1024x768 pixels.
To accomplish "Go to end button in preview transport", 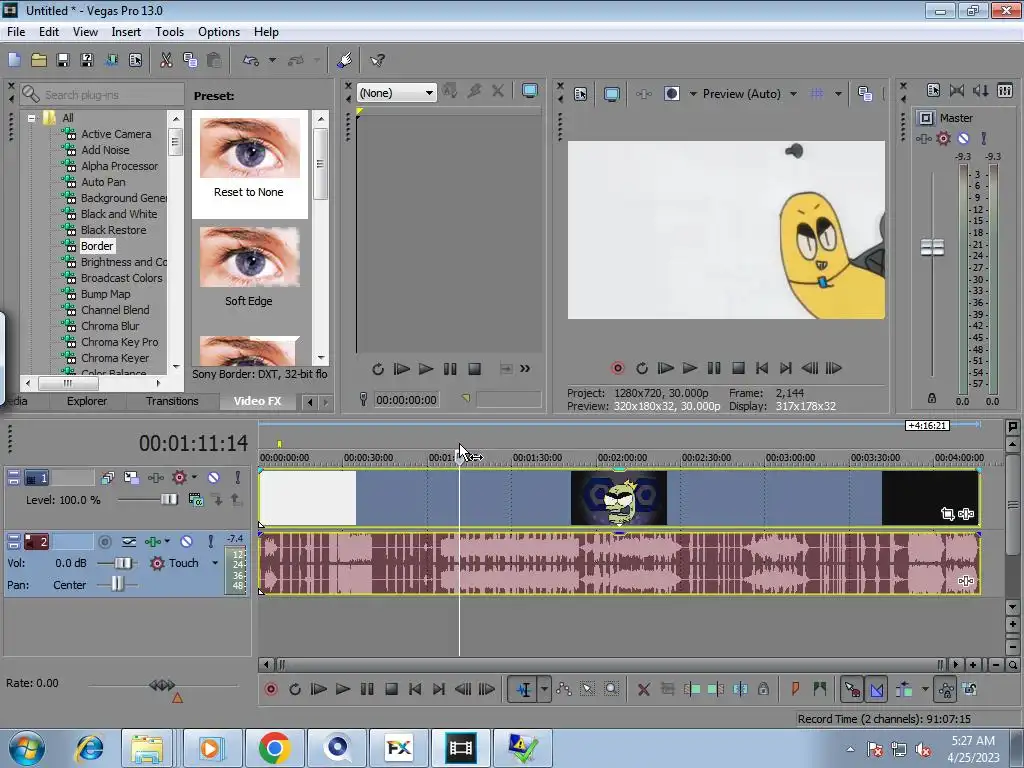I will tap(786, 368).
